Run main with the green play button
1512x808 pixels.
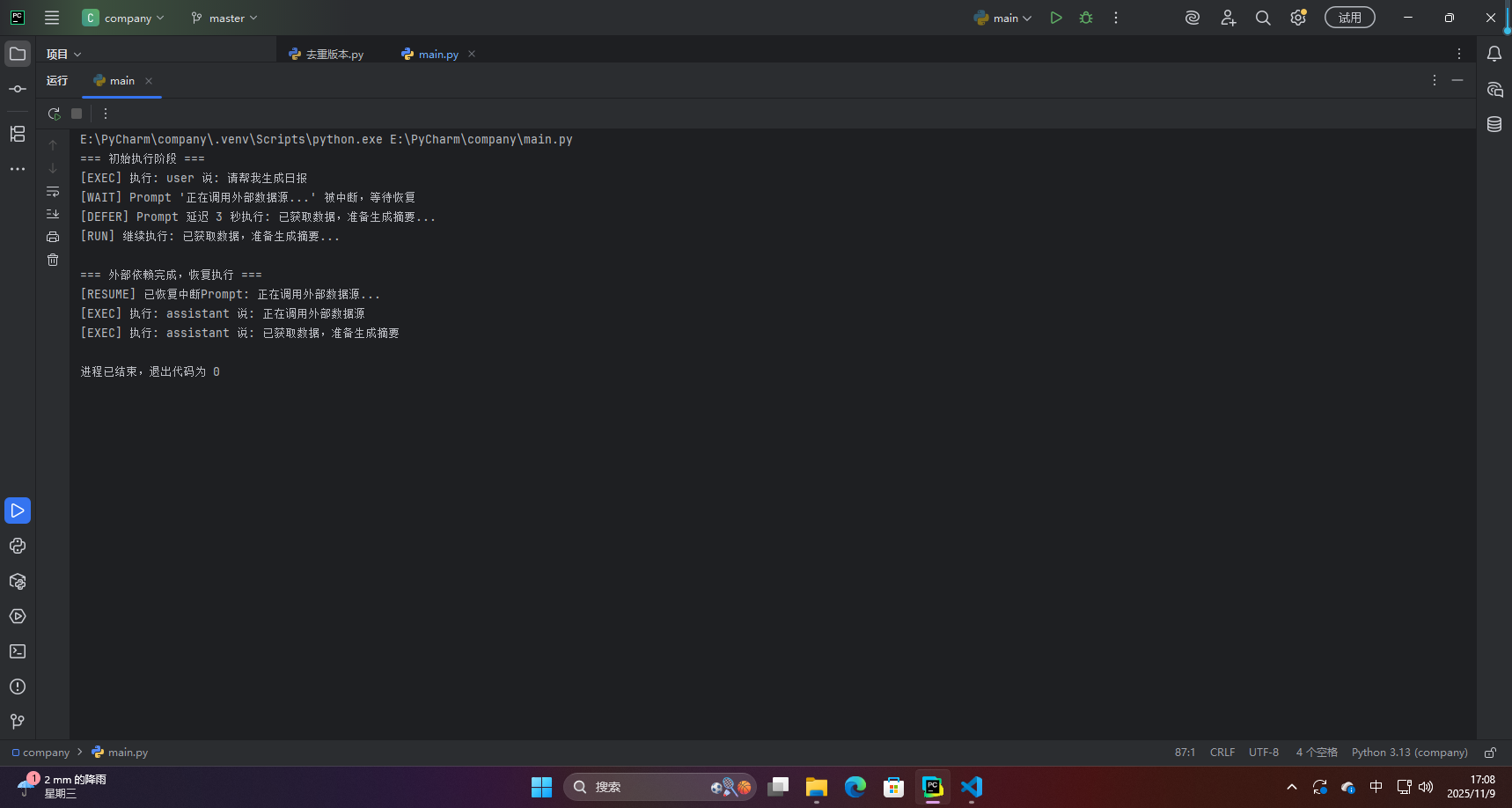click(1056, 18)
